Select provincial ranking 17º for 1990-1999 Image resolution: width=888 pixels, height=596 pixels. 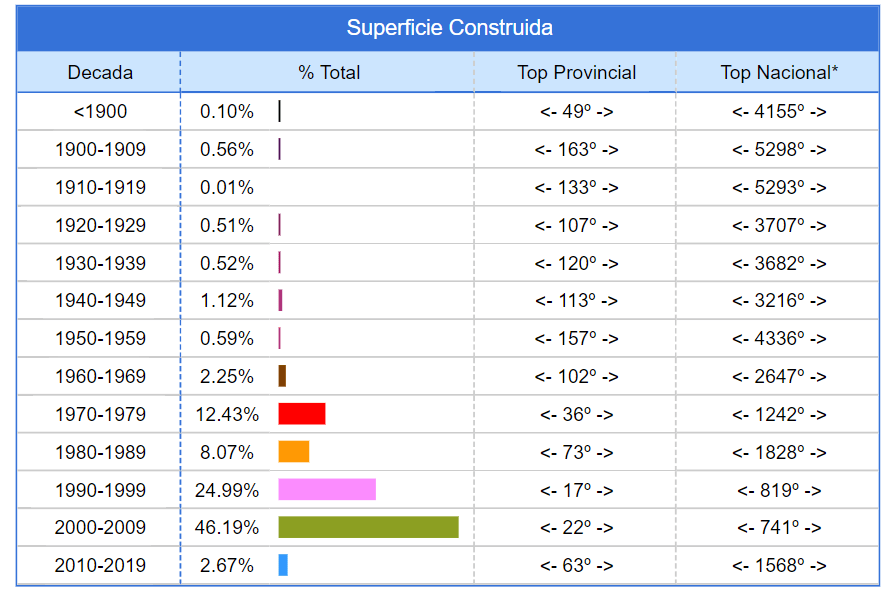point(576,490)
